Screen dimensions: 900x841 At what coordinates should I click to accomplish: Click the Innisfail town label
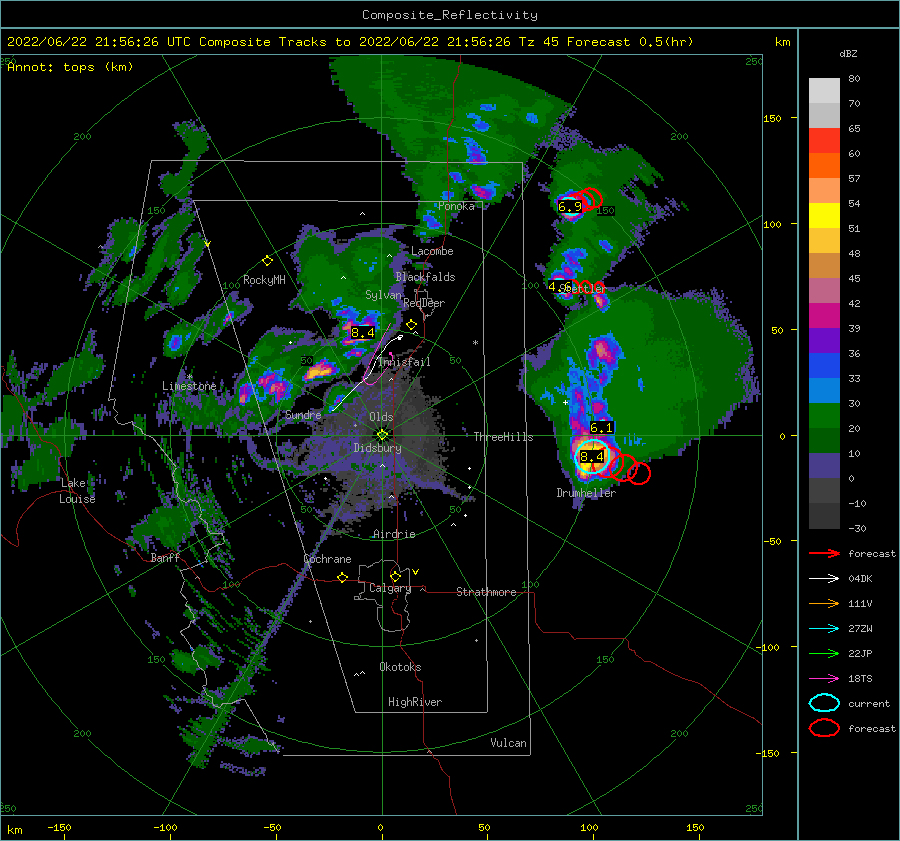(405, 362)
